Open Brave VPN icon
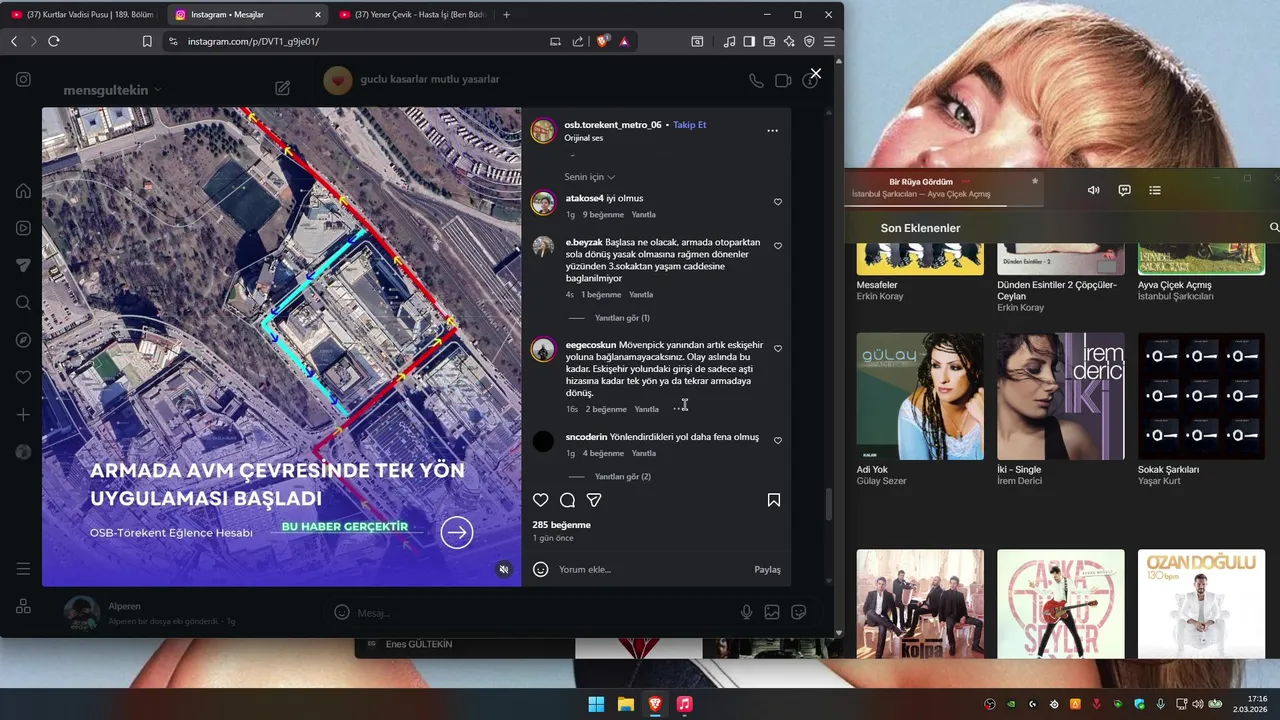This screenshot has height=720, width=1280. (809, 41)
